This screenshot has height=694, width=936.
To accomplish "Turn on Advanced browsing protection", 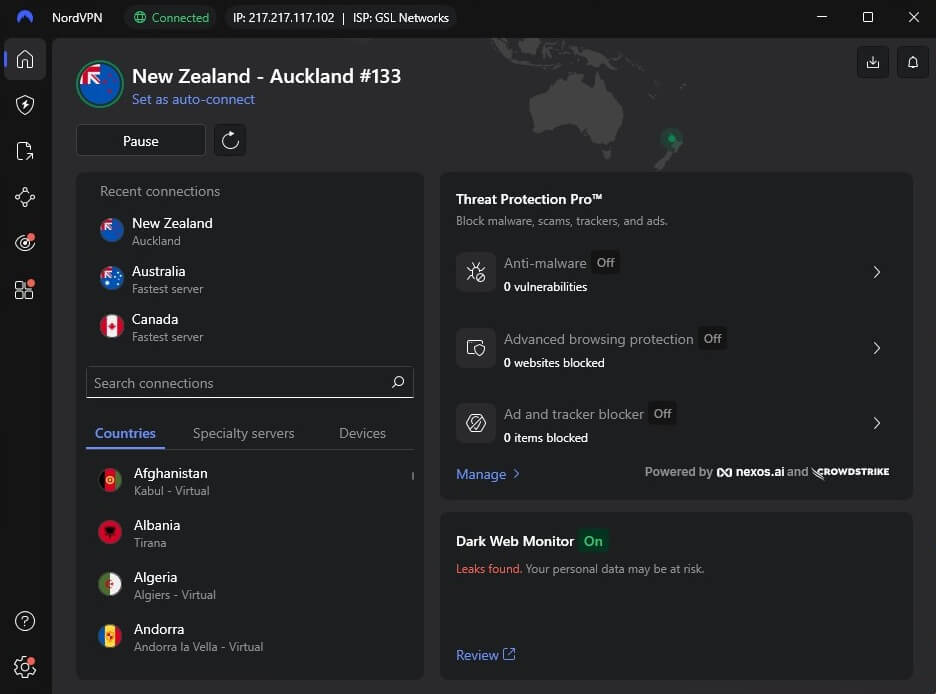I will [712, 339].
